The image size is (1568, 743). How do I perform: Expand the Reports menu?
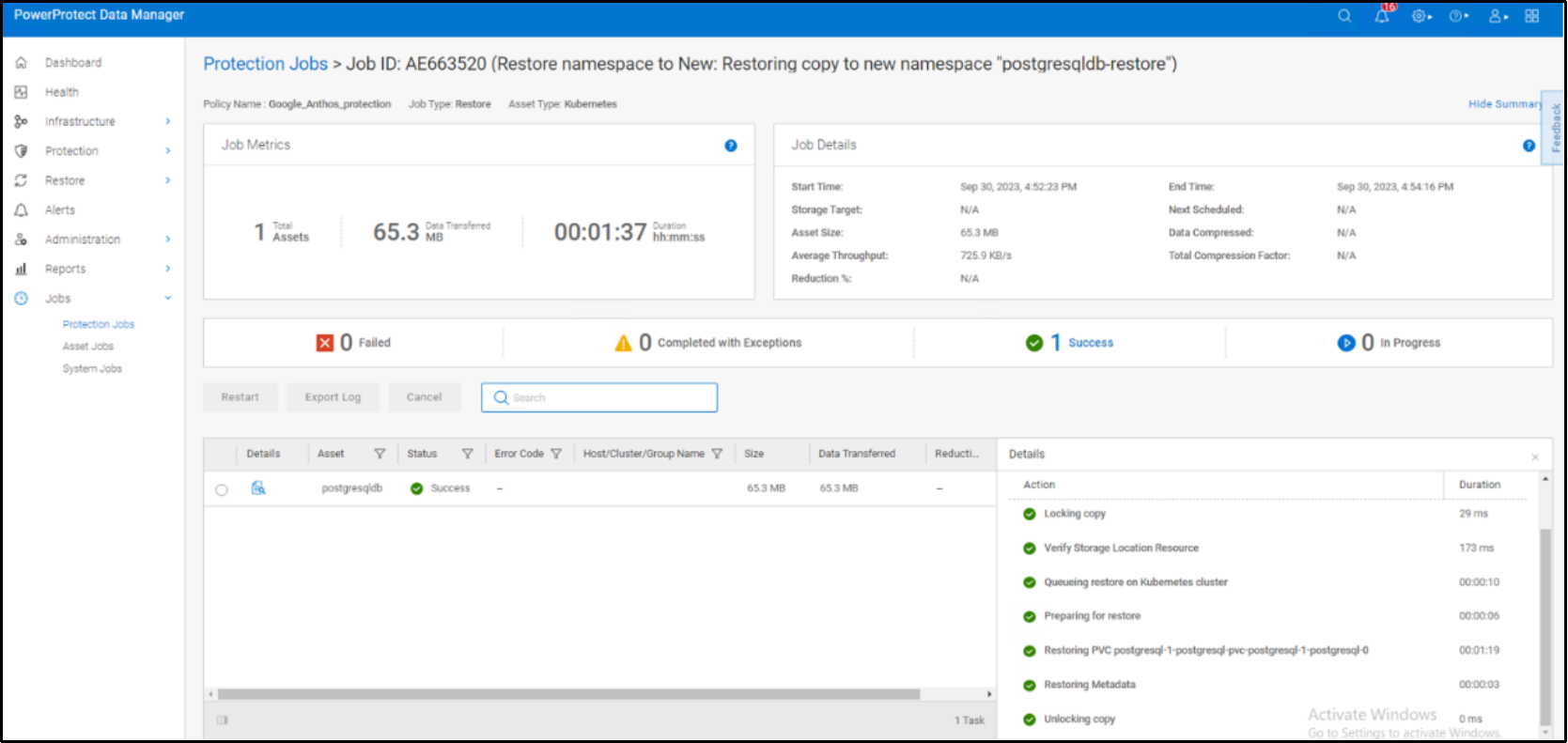click(x=168, y=269)
